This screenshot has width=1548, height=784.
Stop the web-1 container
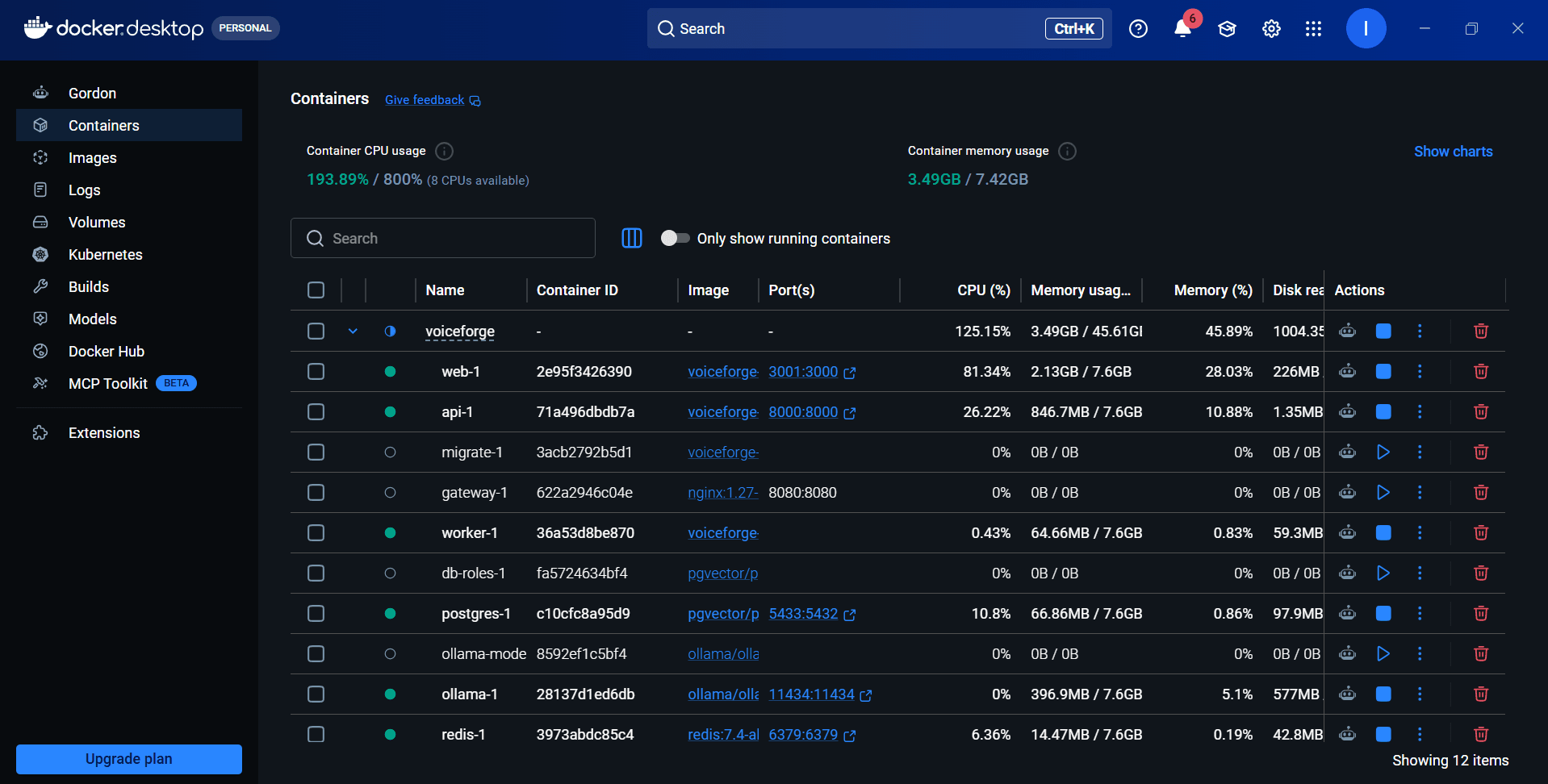tap(1383, 371)
